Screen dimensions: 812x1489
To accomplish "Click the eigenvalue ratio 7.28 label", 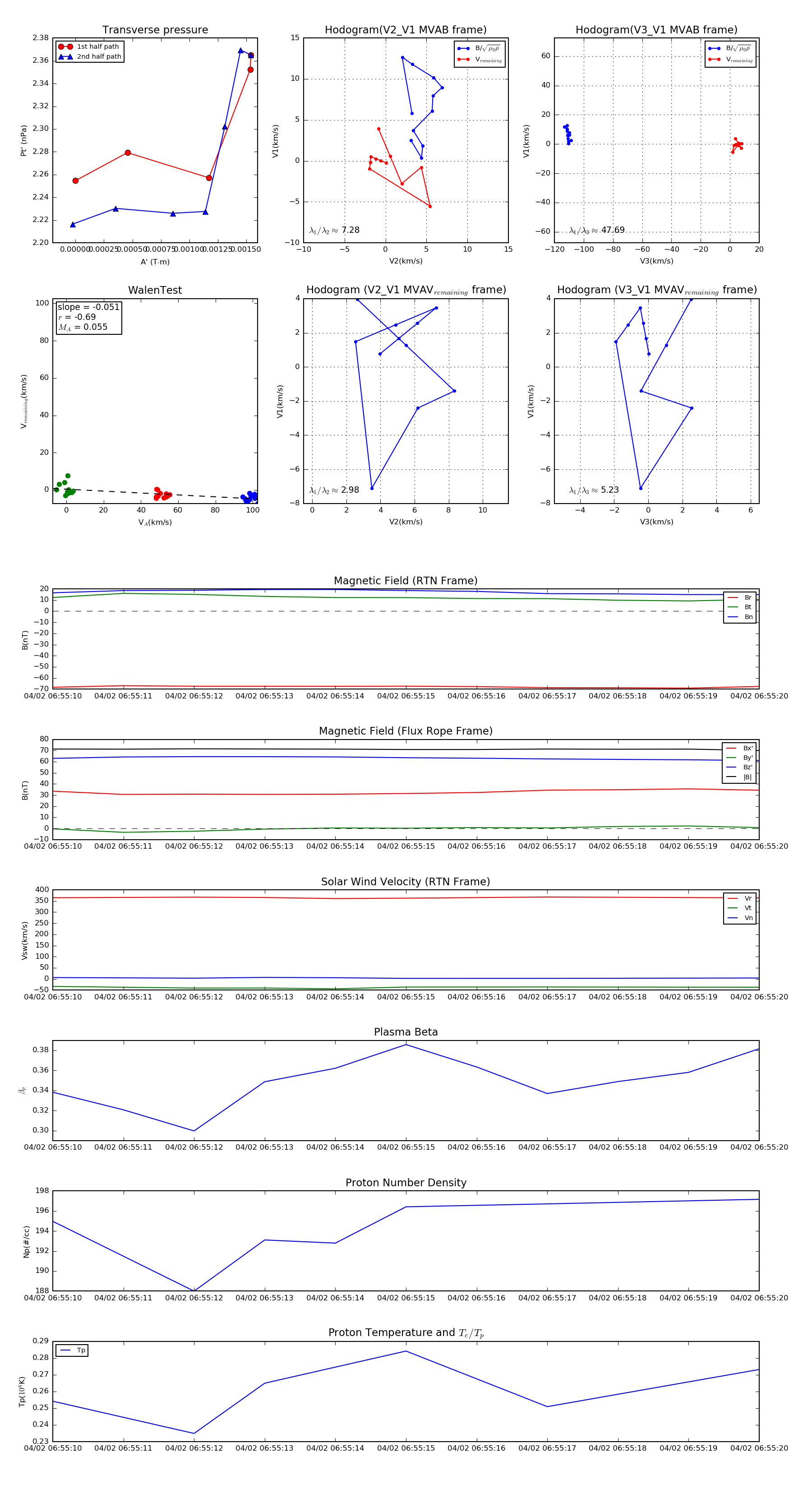I will coord(335,230).
